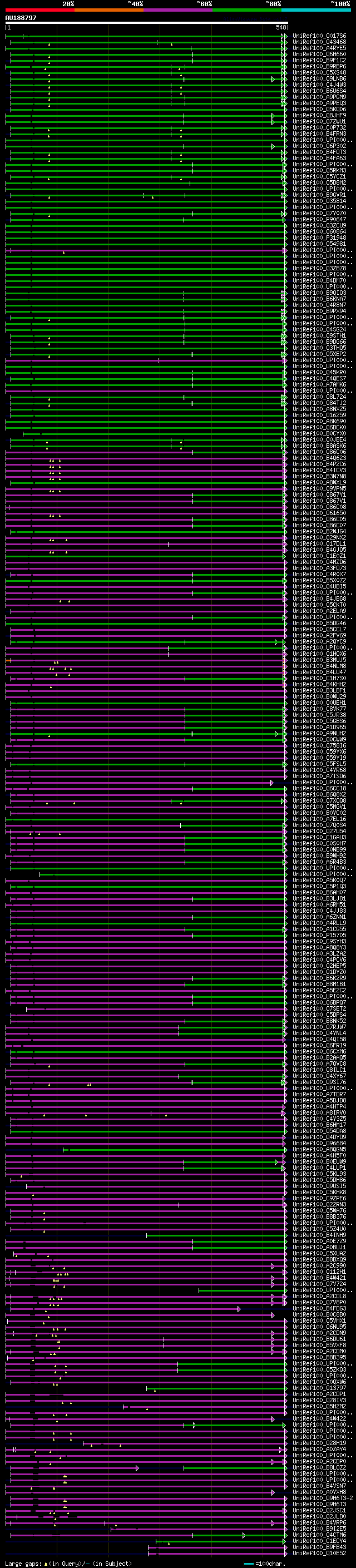Select the UniRef100_O13797 label
Image resolution: width=356 pixels, height=1568 pixels.
[x=319, y=1388]
